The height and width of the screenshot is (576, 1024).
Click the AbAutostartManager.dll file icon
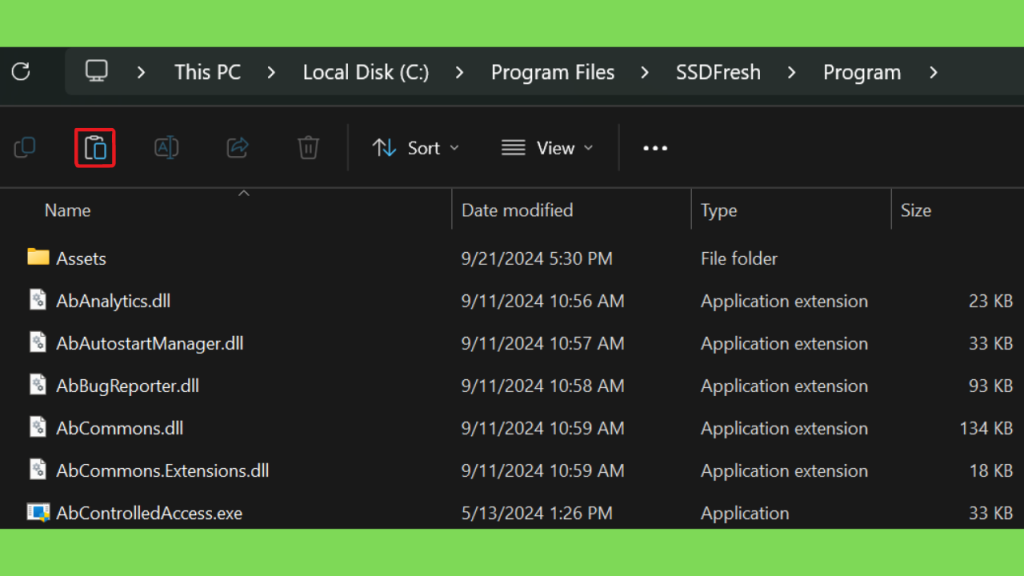(x=38, y=342)
